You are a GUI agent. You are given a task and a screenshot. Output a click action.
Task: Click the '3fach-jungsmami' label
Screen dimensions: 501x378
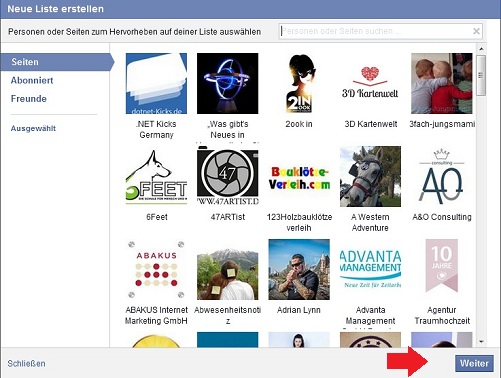pos(442,124)
